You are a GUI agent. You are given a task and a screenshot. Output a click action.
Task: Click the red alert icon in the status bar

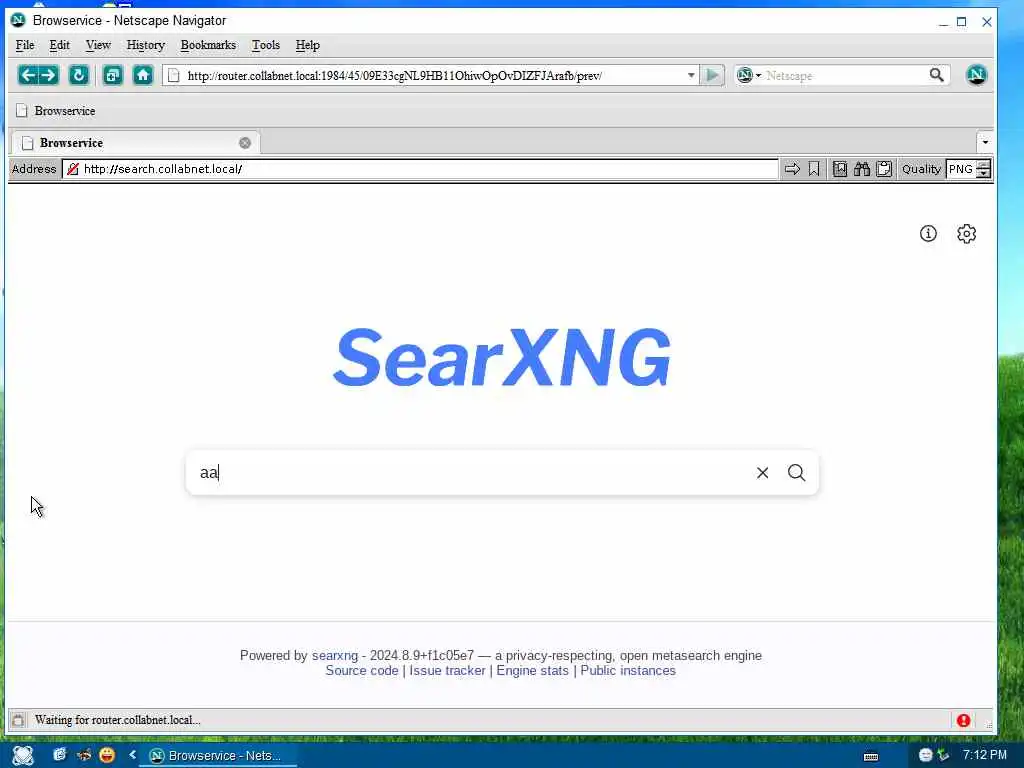coord(963,720)
